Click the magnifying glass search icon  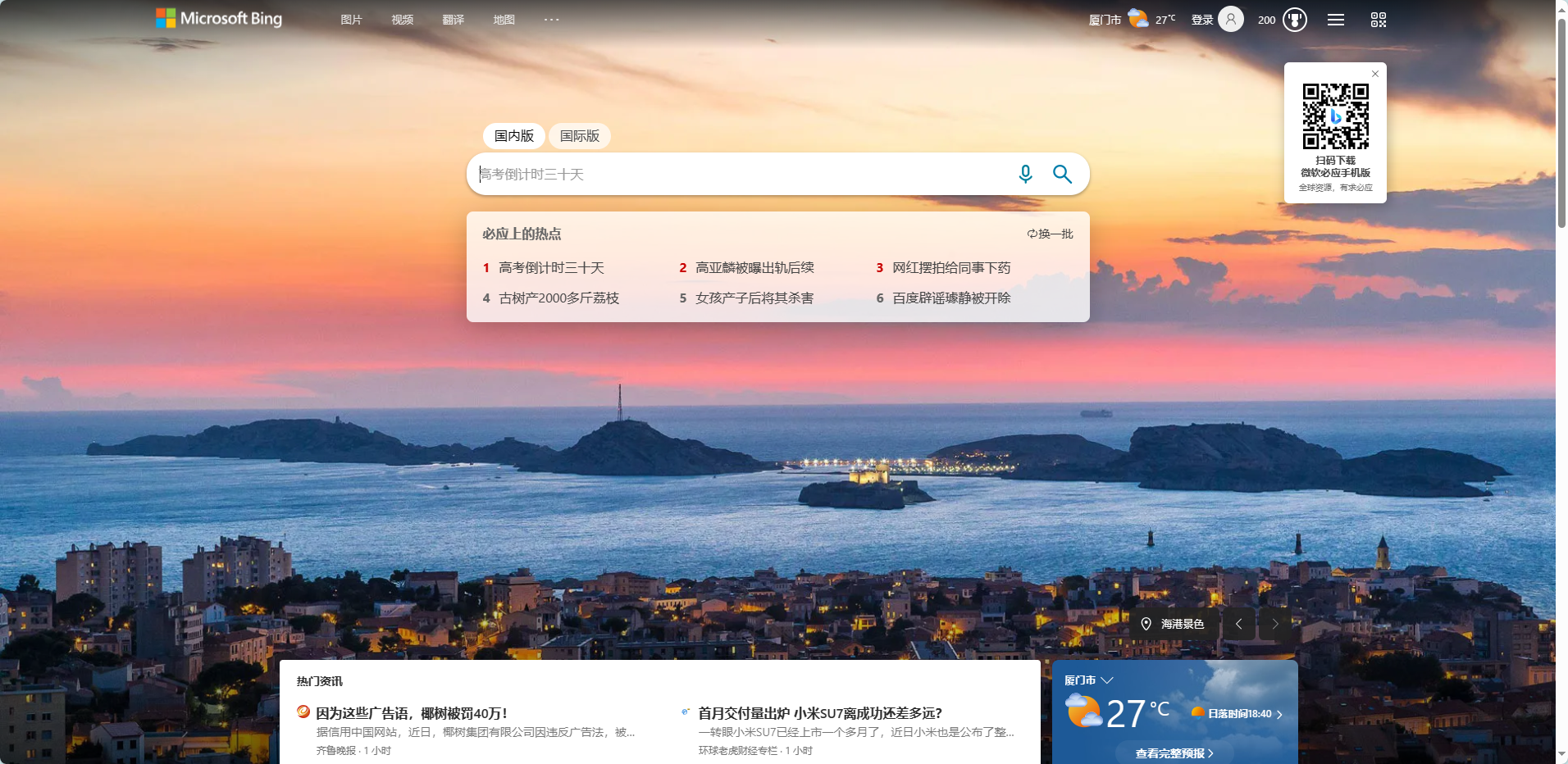[x=1062, y=174]
